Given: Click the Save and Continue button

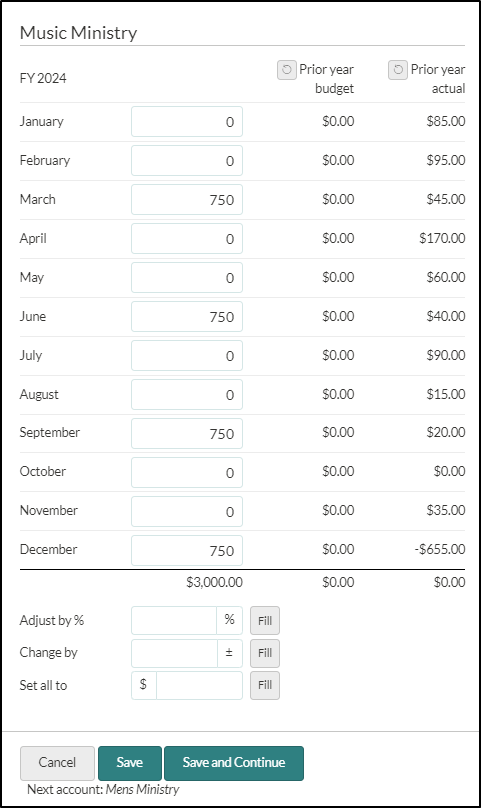Looking at the screenshot, I should pyautogui.click(x=234, y=763).
